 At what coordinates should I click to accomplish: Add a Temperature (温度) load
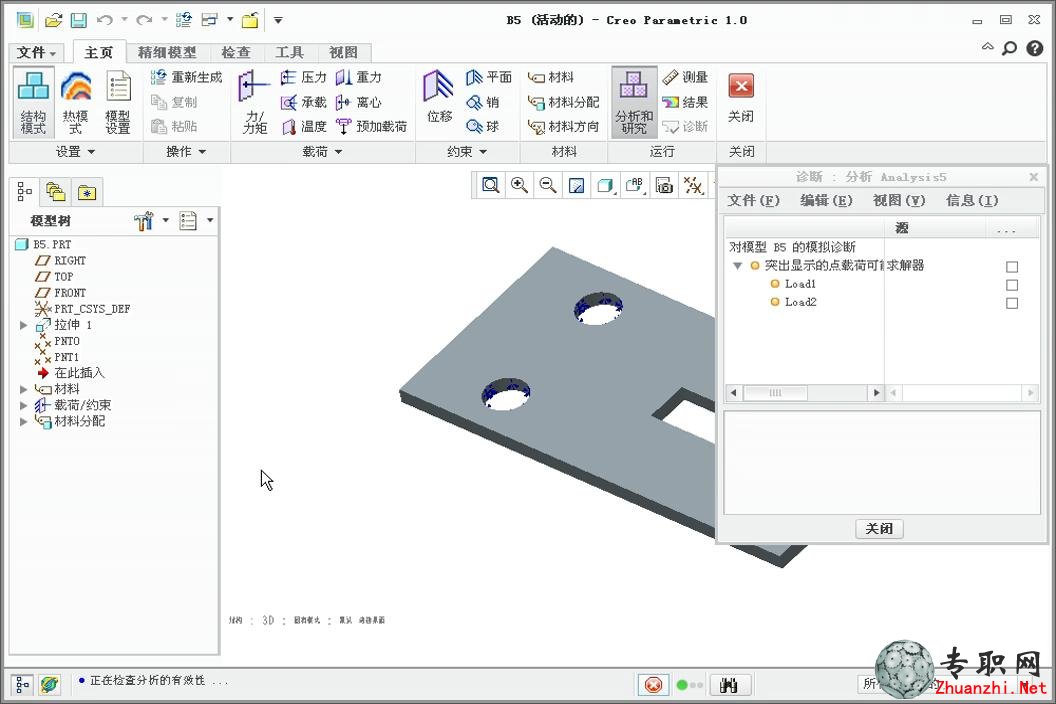303,126
